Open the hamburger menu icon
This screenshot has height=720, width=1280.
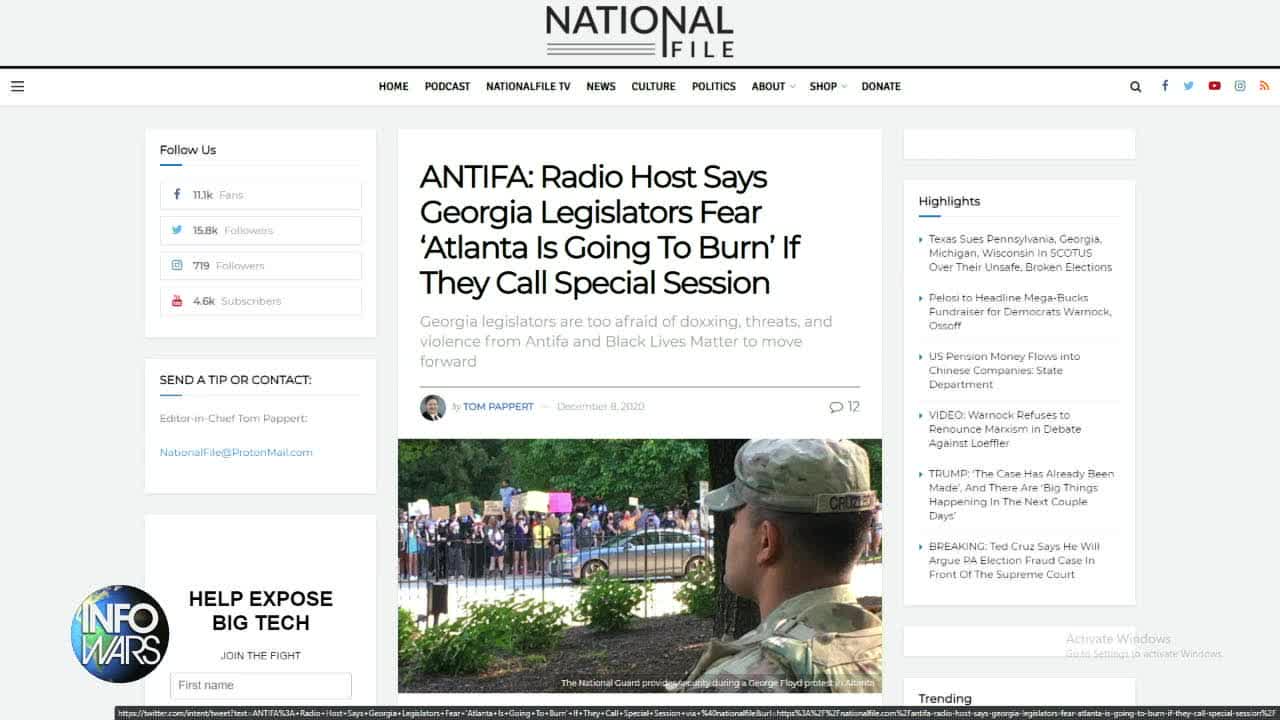pos(18,86)
